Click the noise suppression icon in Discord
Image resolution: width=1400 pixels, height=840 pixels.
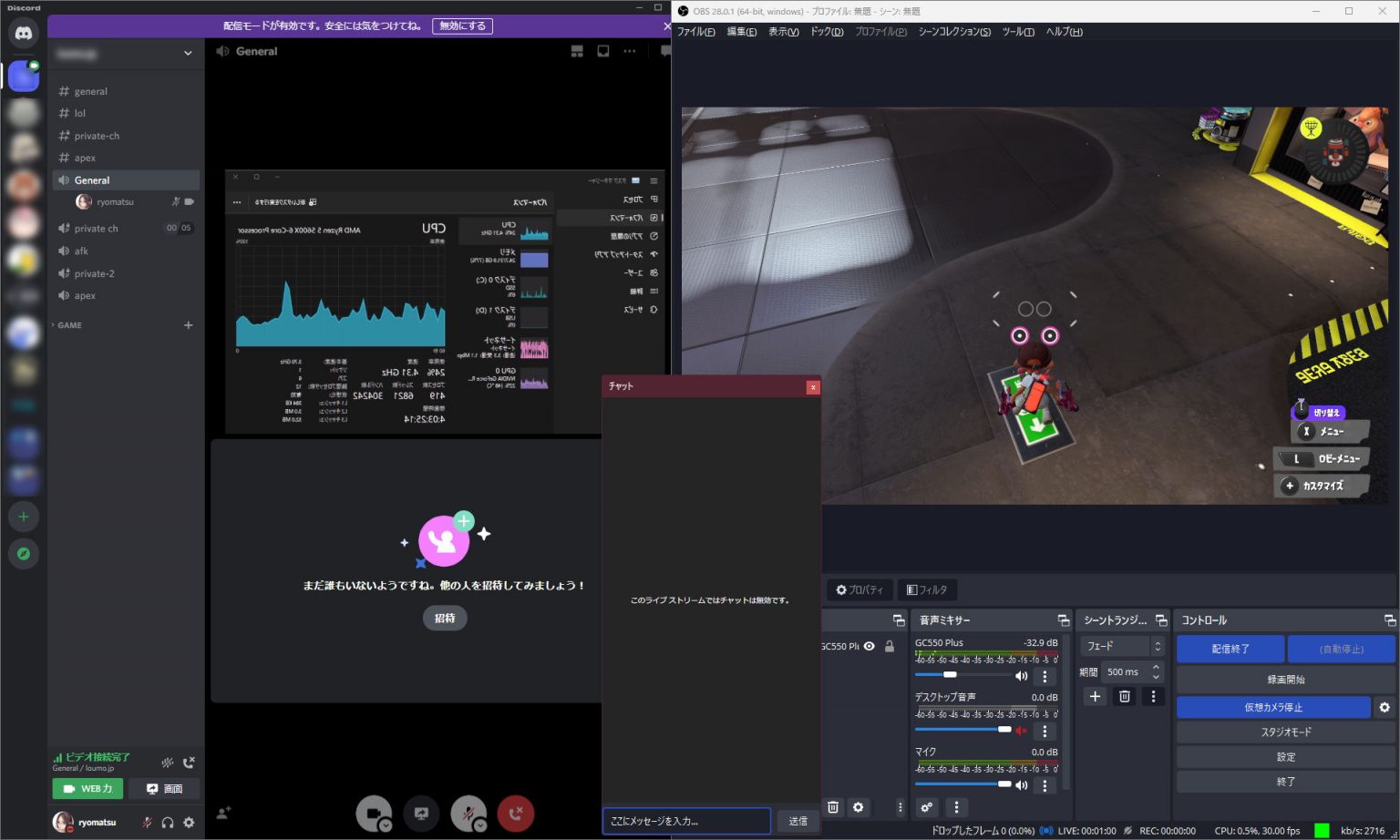click(x=168, y=763)
